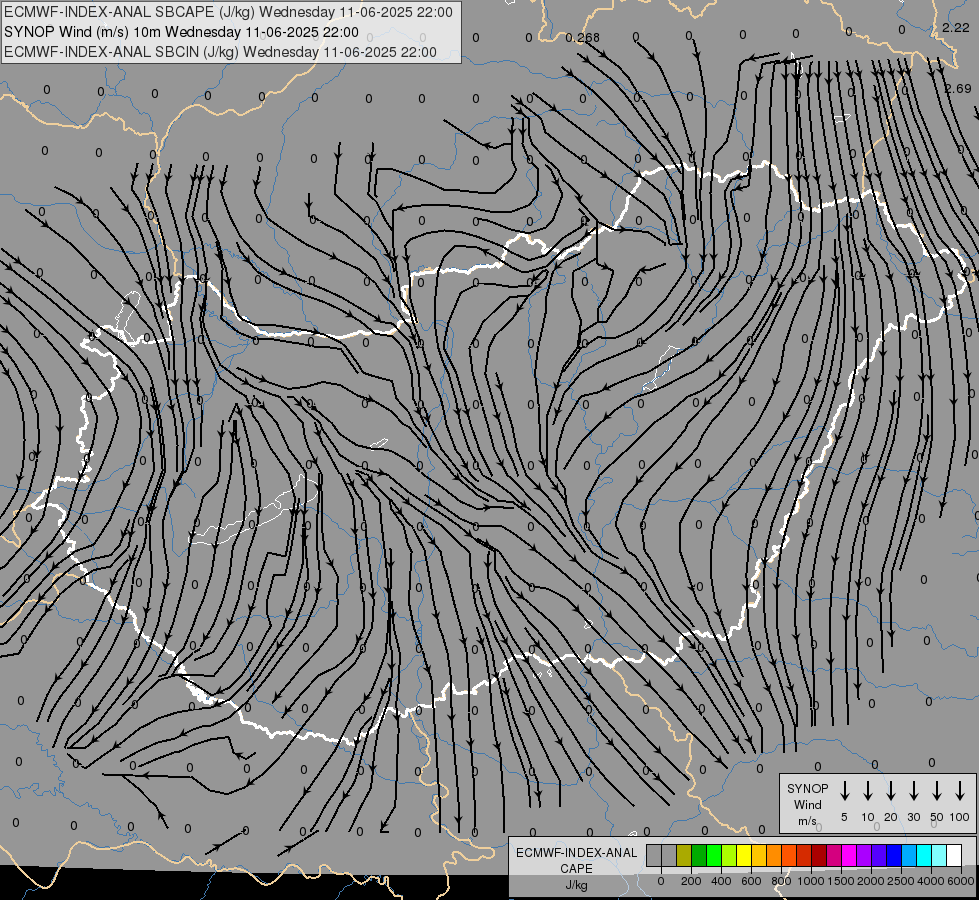Pick the purple swatch left of 2000 tick
Viewport: 979px width, 900px height.
pos(863,855)
